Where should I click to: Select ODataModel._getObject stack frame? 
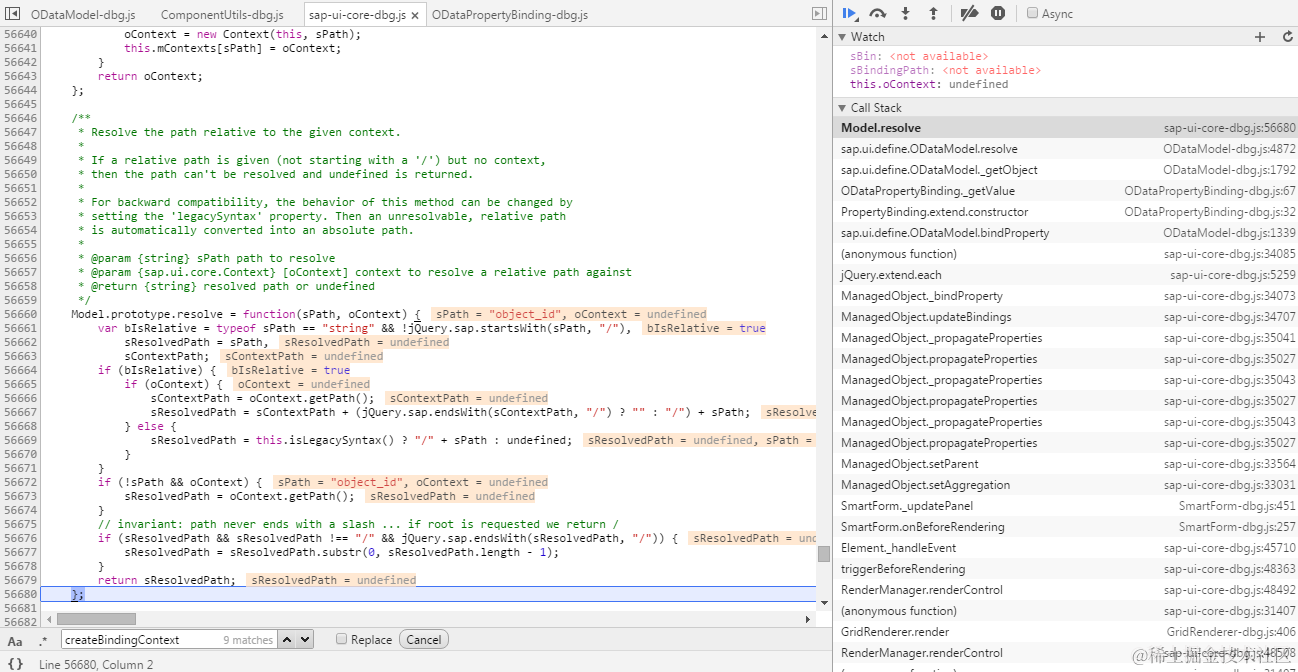coord(1065,170)
